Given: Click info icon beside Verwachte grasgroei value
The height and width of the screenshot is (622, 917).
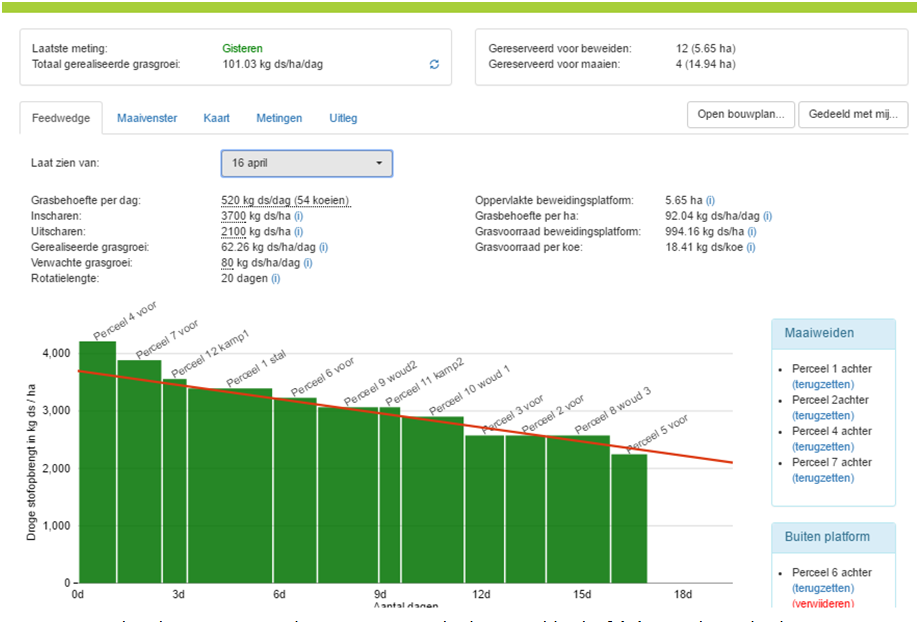Looking at the screenshot, I should click(x=308, y=263).
